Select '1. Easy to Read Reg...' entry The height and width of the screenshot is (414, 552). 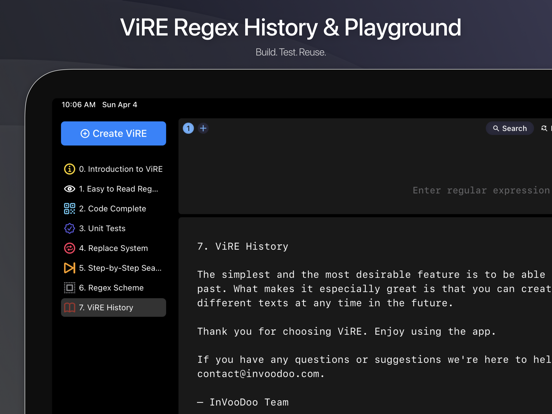(x=113, y=189)
